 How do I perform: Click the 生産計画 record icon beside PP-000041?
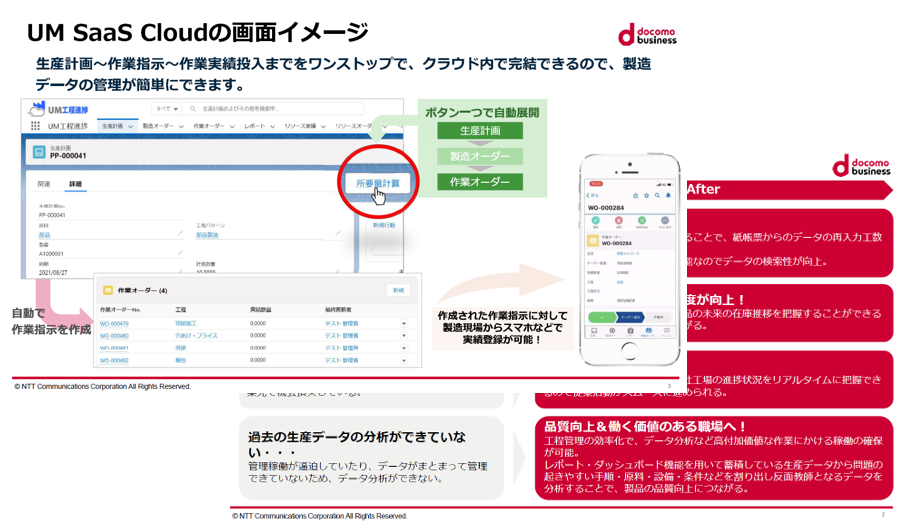(39, 152)
